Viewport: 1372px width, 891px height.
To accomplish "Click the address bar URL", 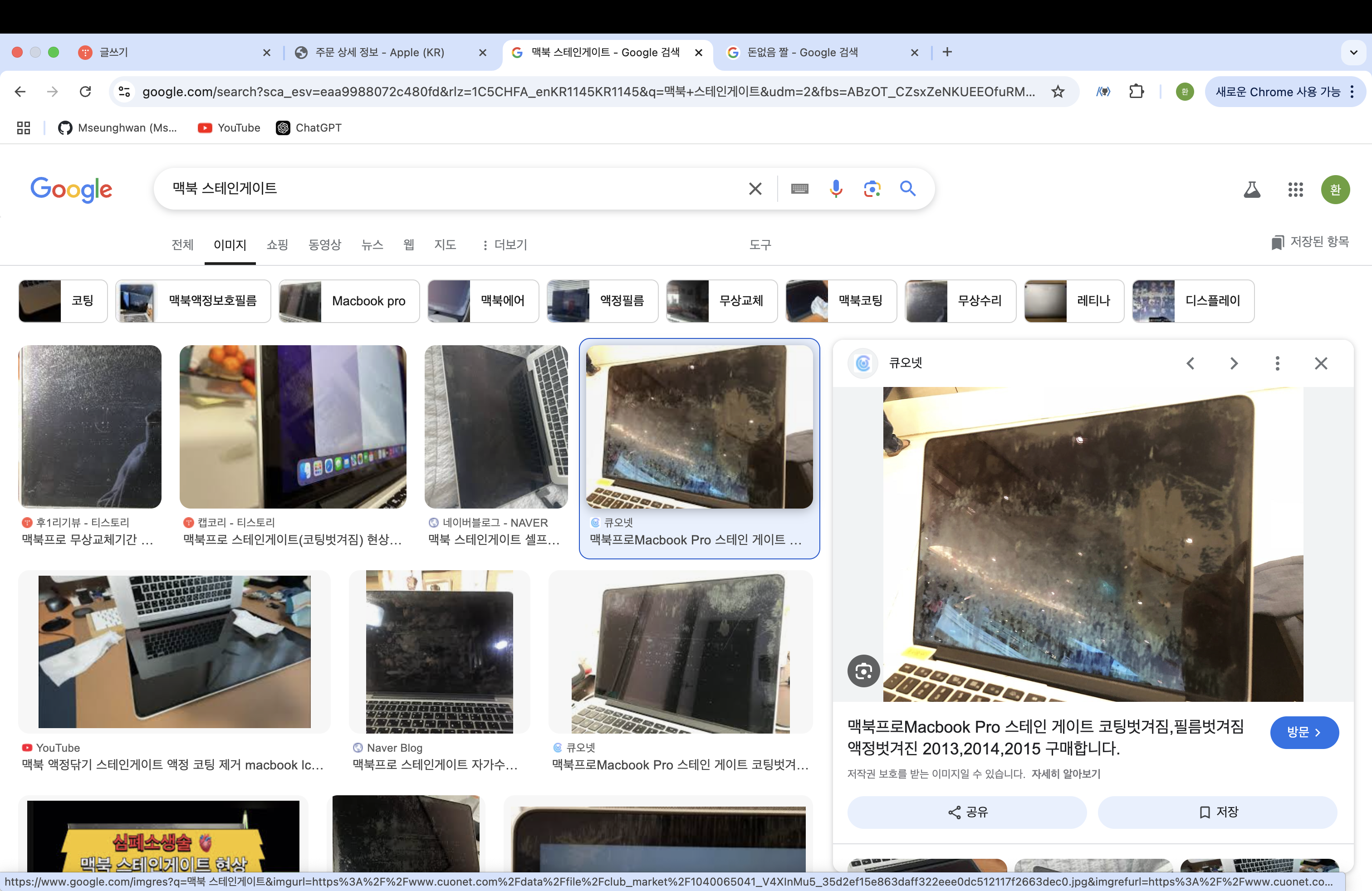I will click(588, 92).
